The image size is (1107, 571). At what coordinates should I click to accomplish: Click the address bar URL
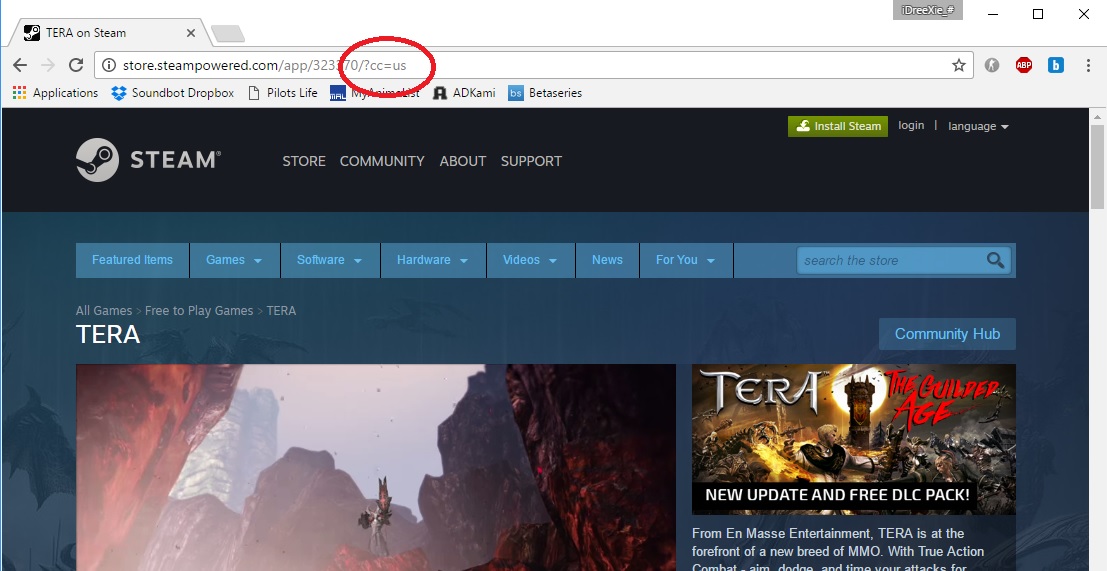pos(264,66)
